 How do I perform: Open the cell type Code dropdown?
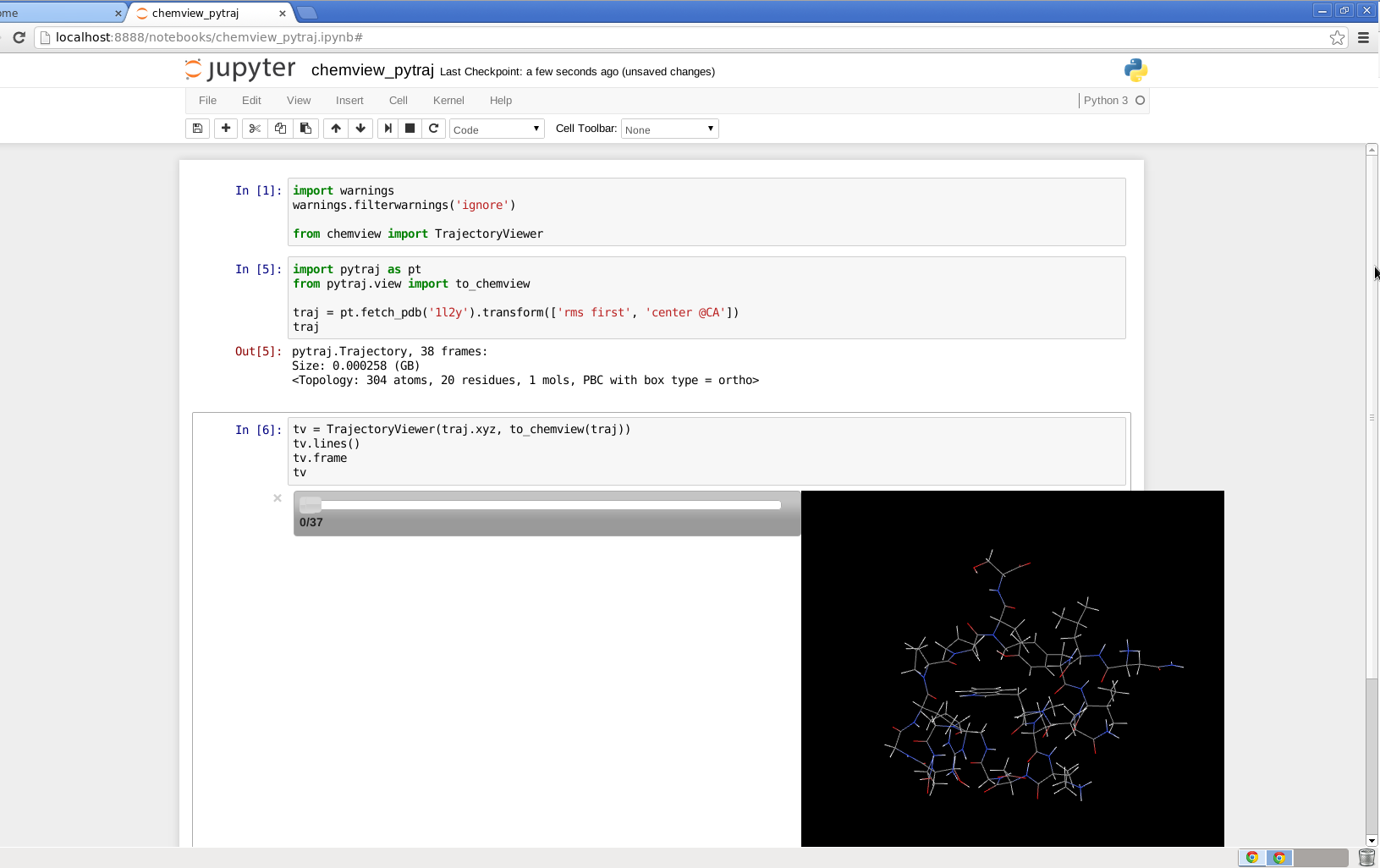(497, 128)
